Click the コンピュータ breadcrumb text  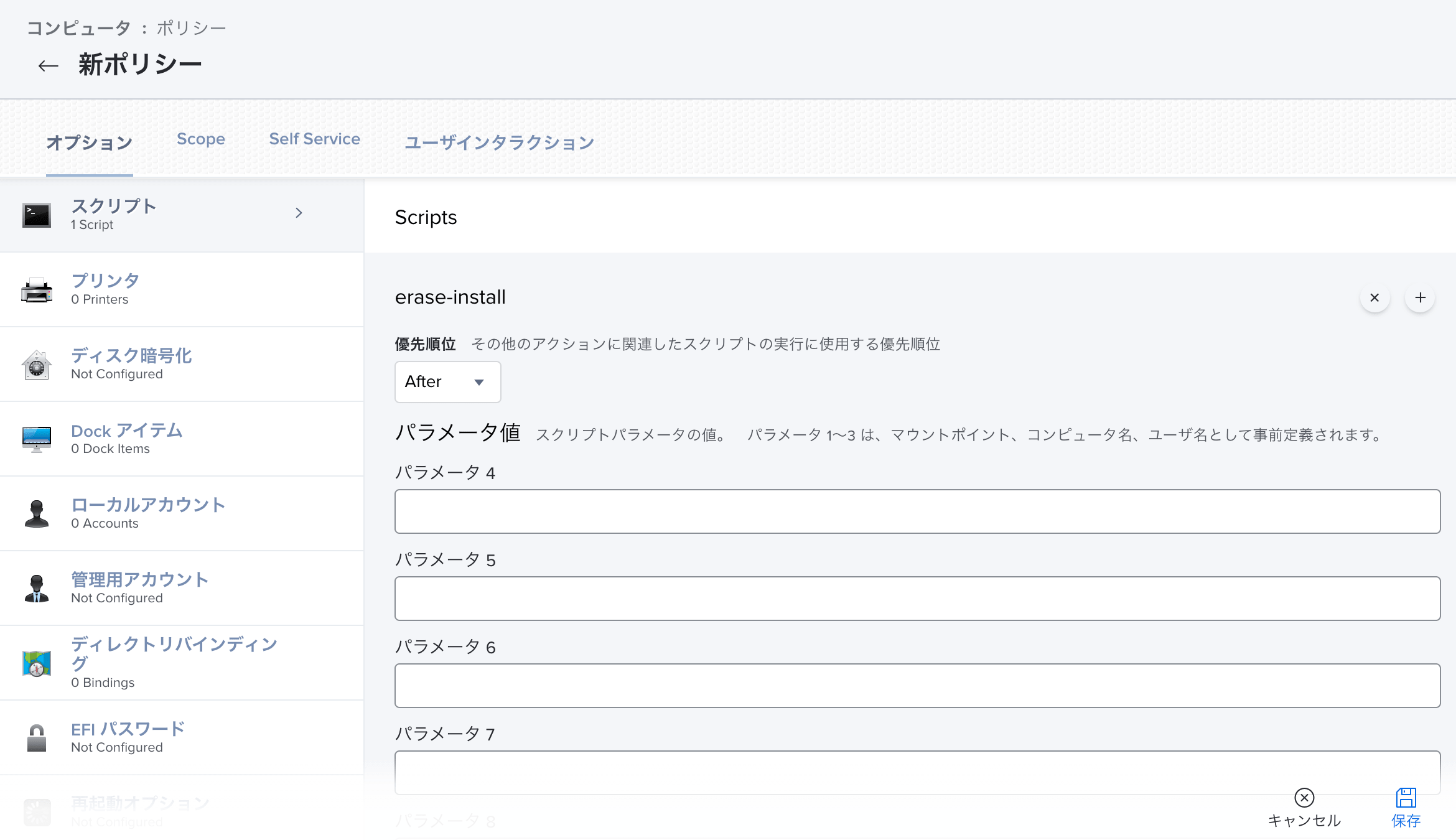[78, 28]
